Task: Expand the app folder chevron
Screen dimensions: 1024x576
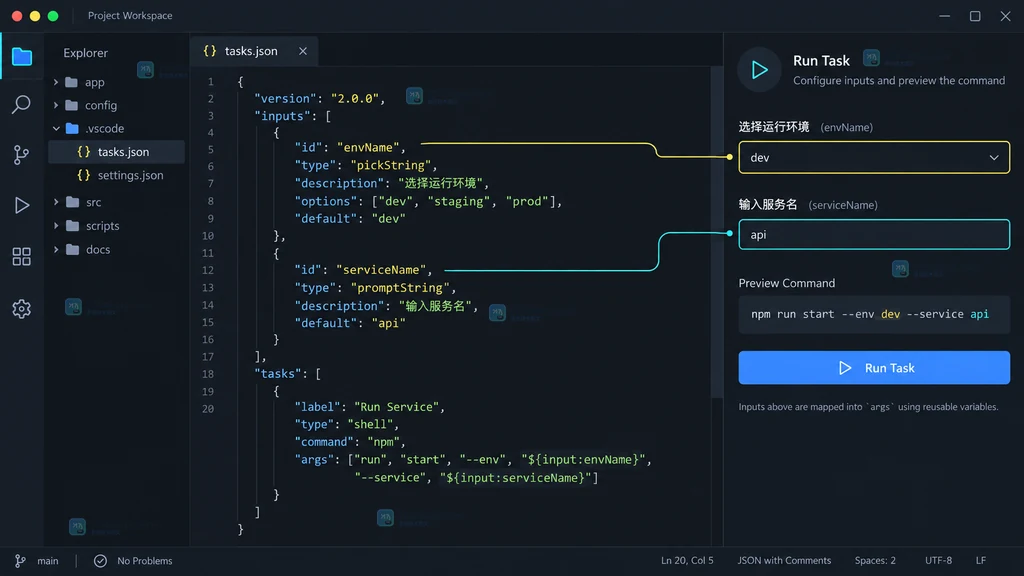Action: pyautogui.click(x=56, y=82)
